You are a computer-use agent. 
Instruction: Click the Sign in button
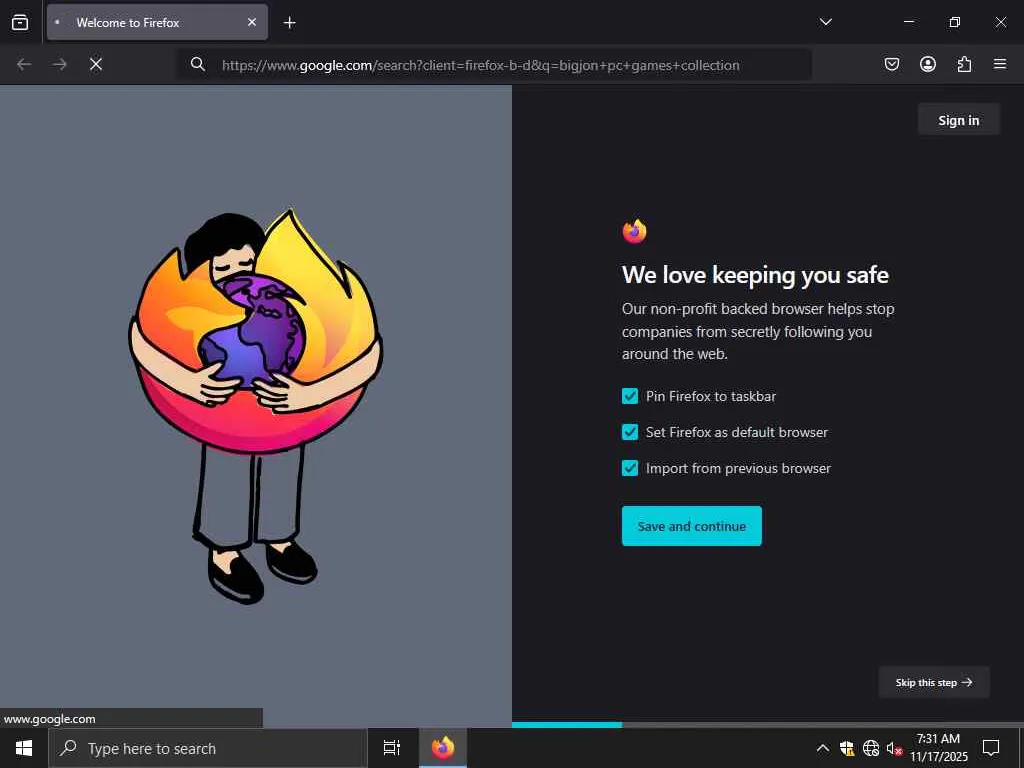958,120
